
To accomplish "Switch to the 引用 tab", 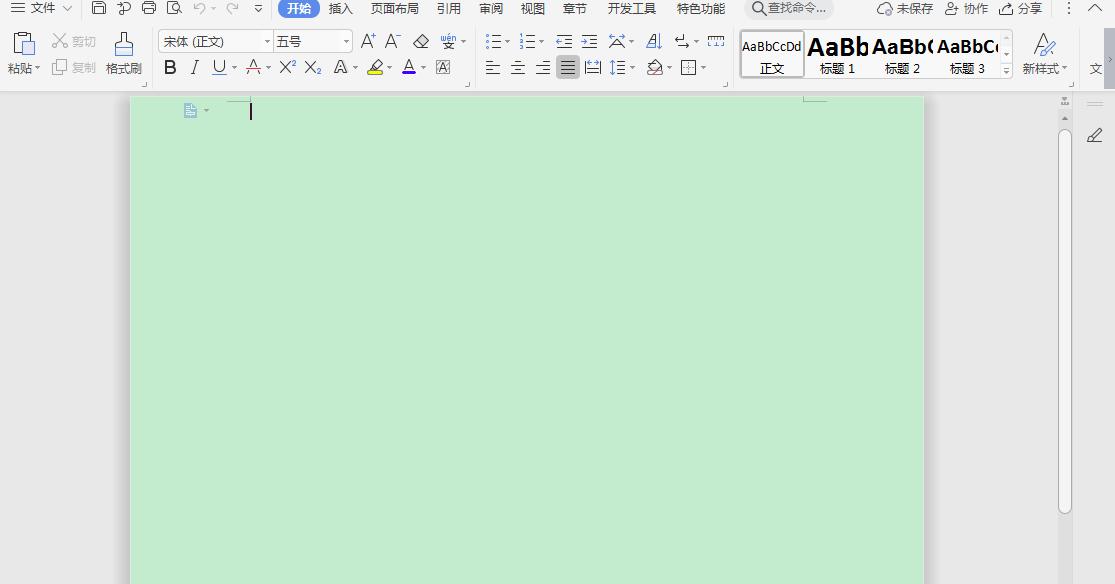I will (449, 9).
